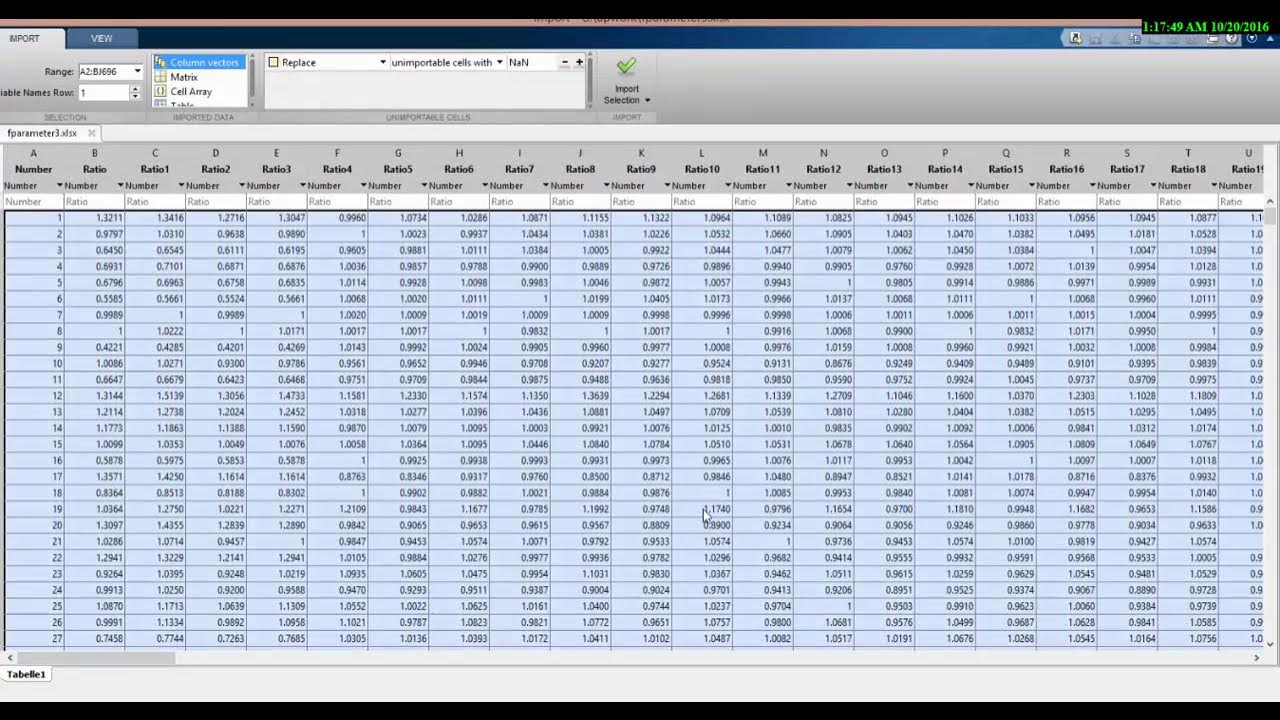Click the green Import Selection checkmark icon
Screen dimensions: 1280x720
pos(626,67)
